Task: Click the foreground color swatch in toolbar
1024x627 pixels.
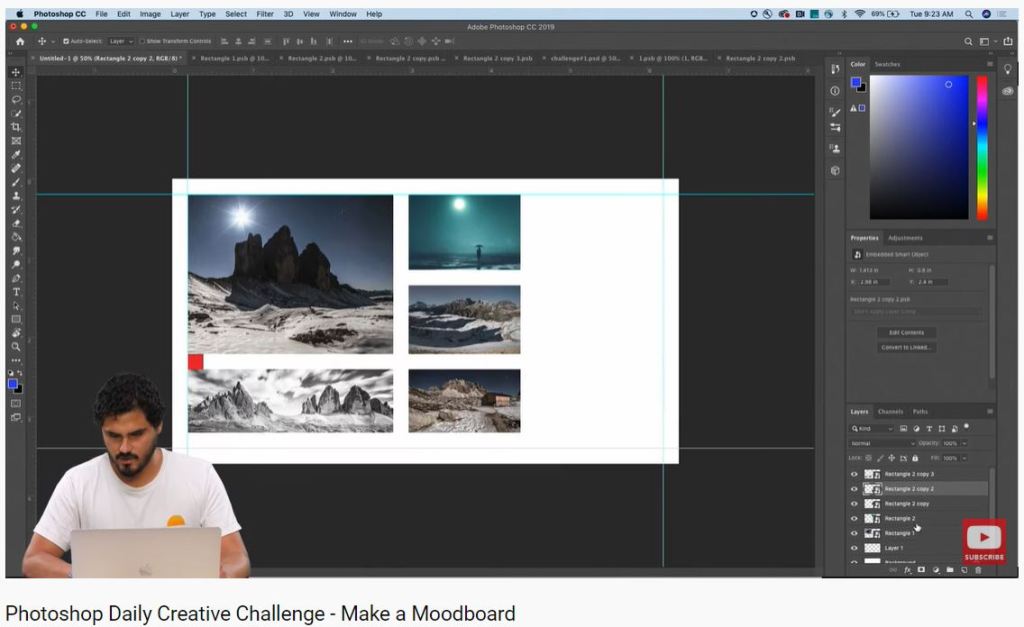Action: [x=12, y=384]
